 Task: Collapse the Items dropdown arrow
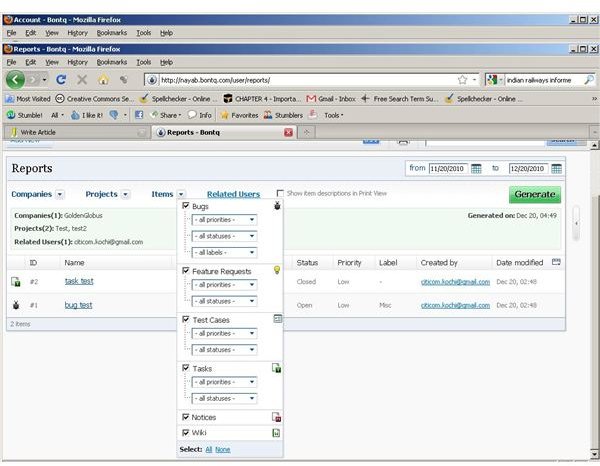181,194
